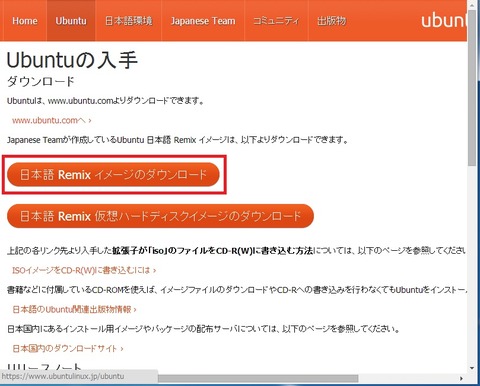The width and height of the screenshot is (480, 386).
Task: Click 日本語 Remix 仮想ハードディスクイメージのダウンロード button
Action: [160, 216]
